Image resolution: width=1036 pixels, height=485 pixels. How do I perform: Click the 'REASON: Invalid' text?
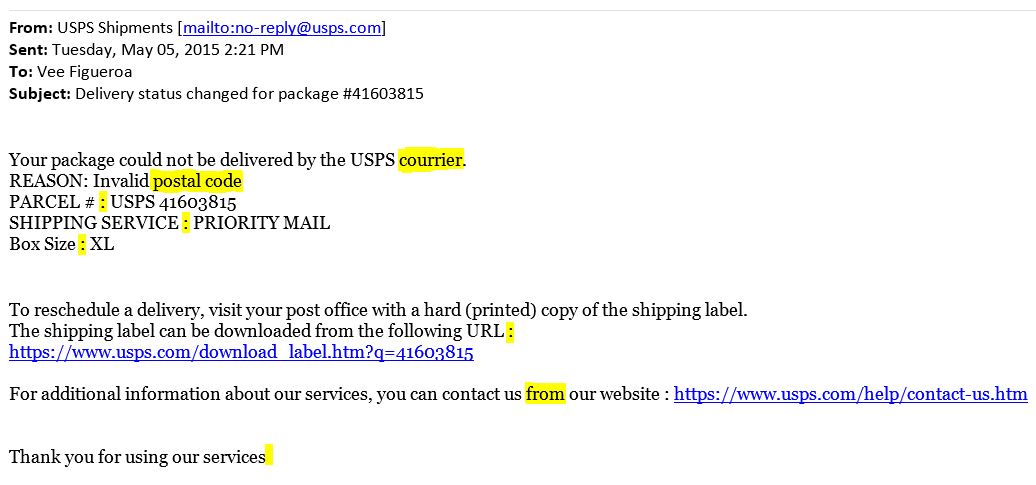pos(79,181)
